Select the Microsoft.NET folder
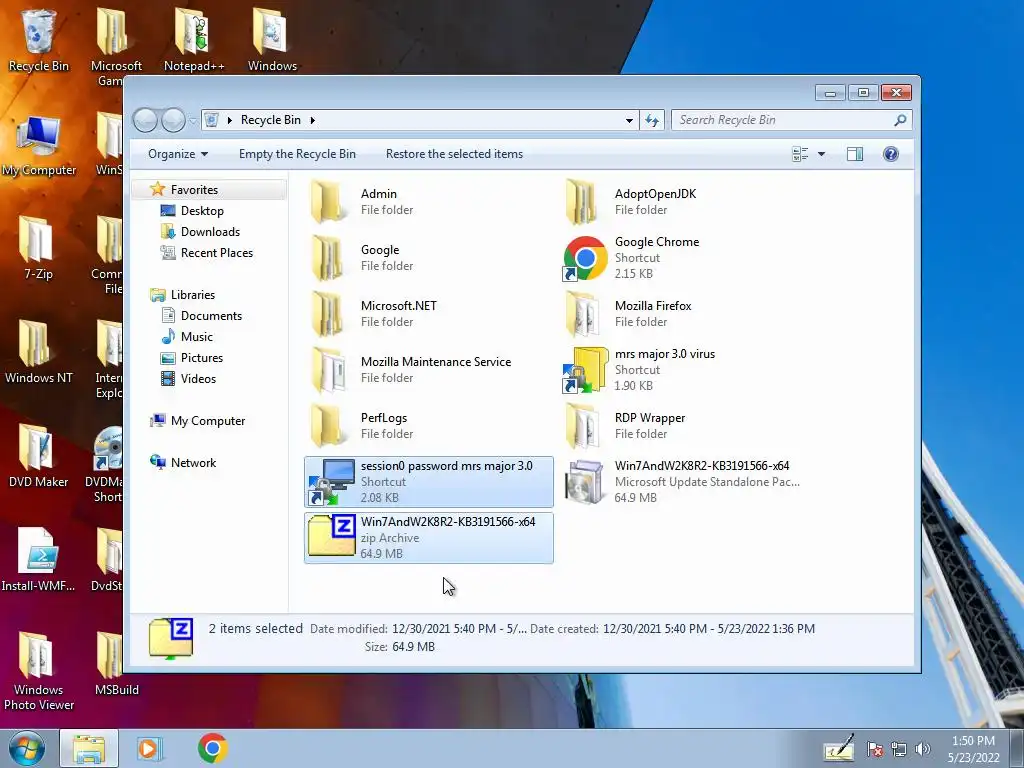 pyautogui.click(x=428, y=314)
